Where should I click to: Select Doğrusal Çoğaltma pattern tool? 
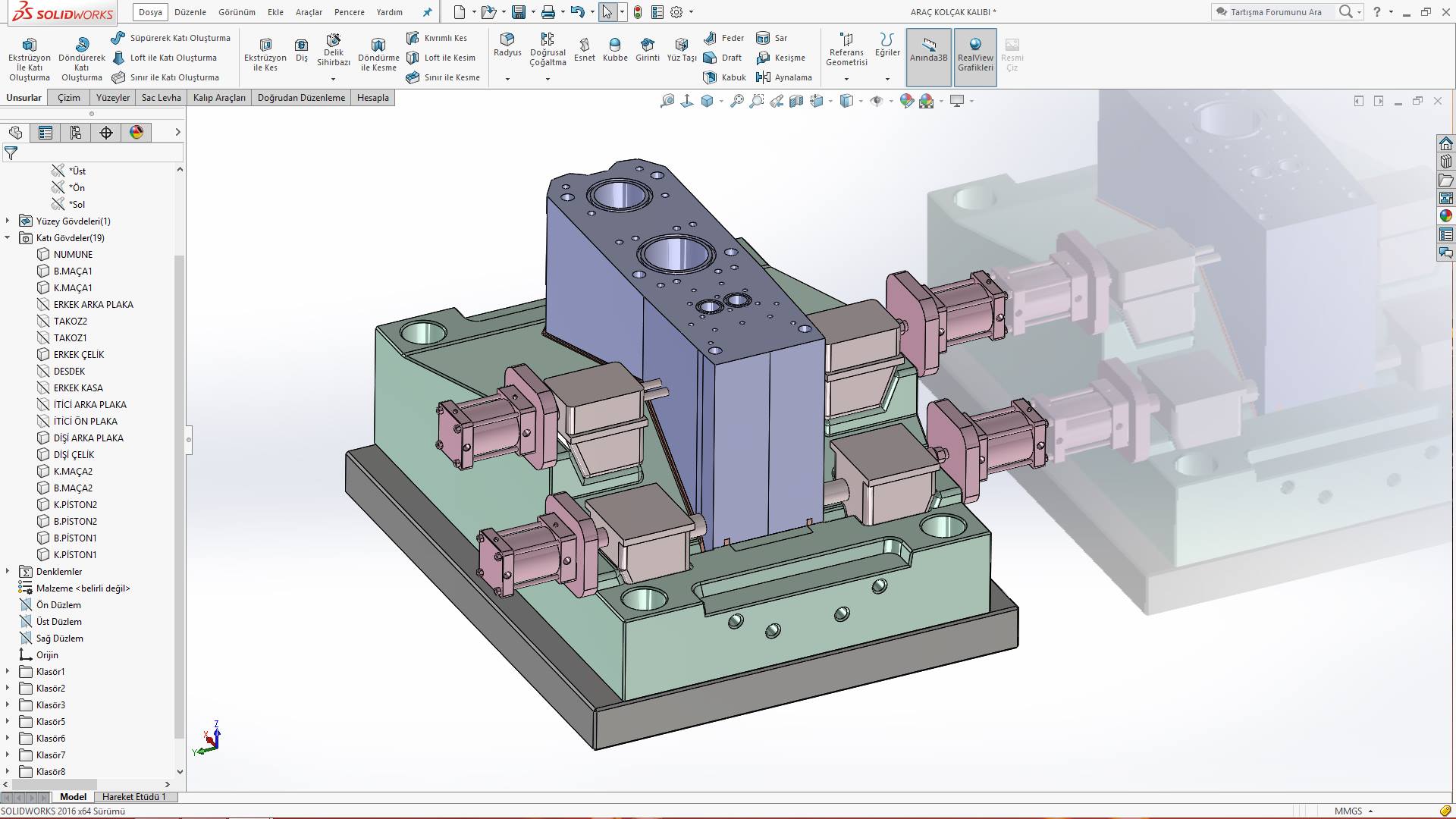click(x=548, y=50)
